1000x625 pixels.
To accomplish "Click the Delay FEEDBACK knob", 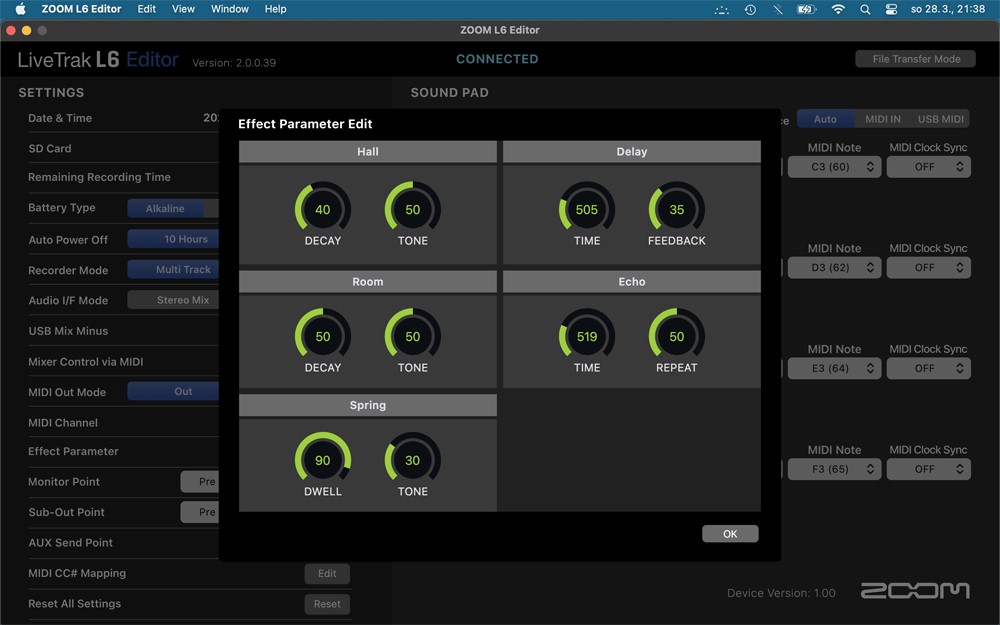I will click(x=677, y=210).
